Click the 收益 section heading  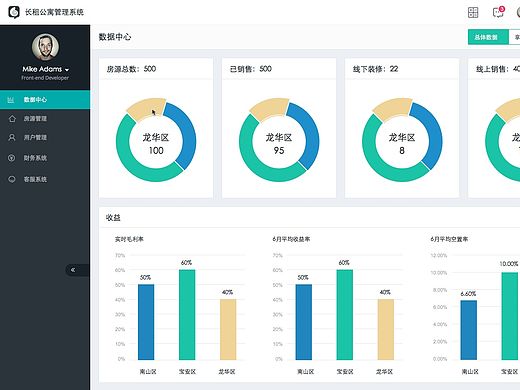point(113,218)
